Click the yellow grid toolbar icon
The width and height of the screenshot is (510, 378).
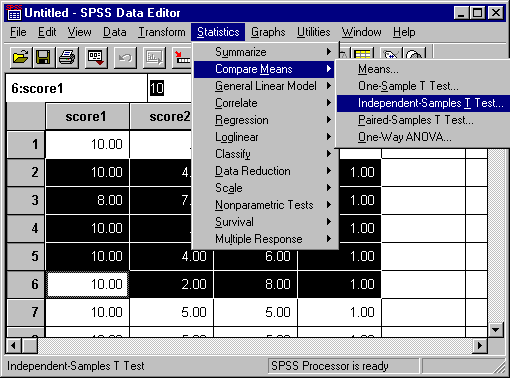[x=363, y=53]
